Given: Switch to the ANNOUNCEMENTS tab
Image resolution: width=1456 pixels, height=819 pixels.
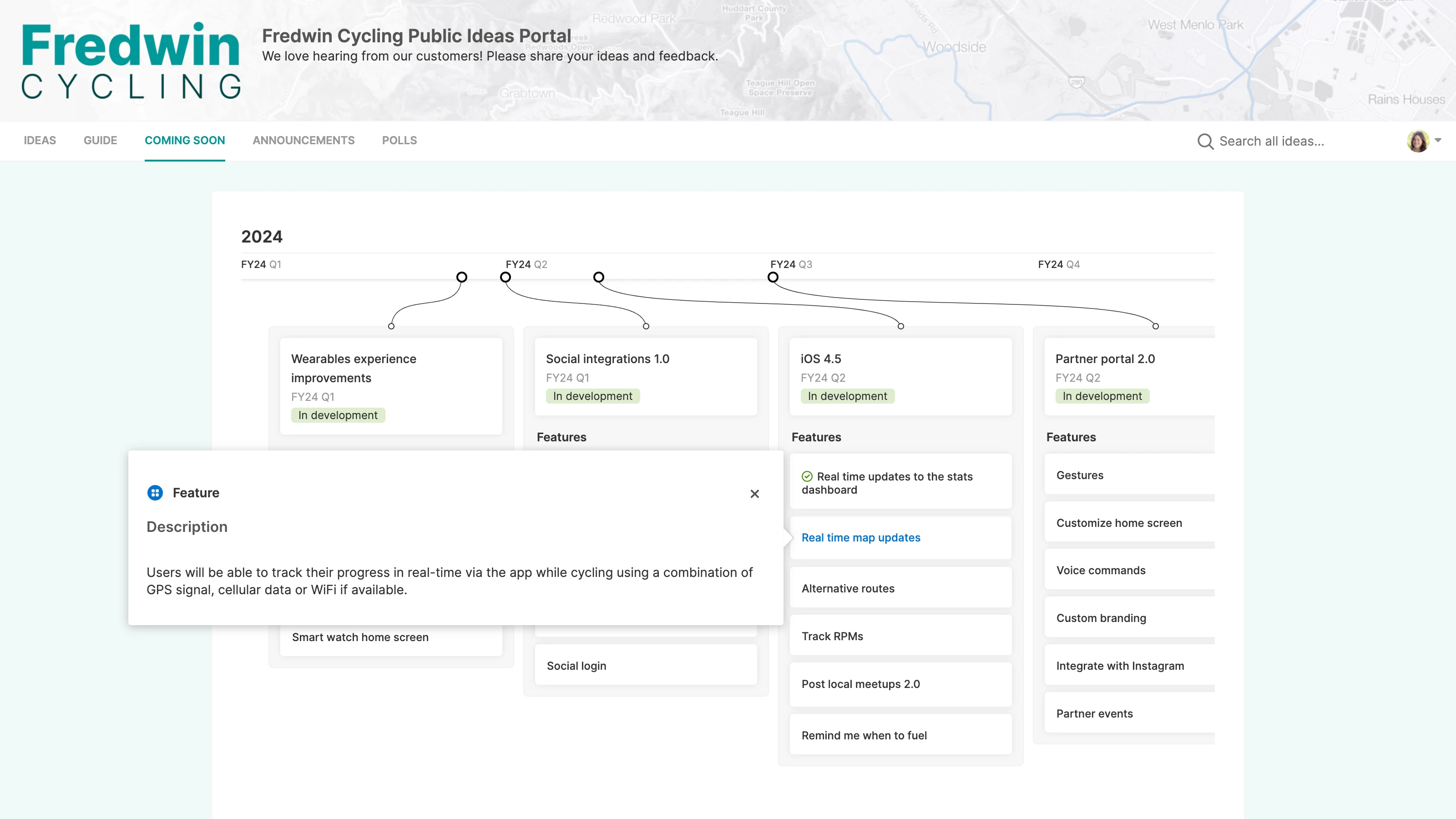Looking at the screenshot, I should (303, 141).
